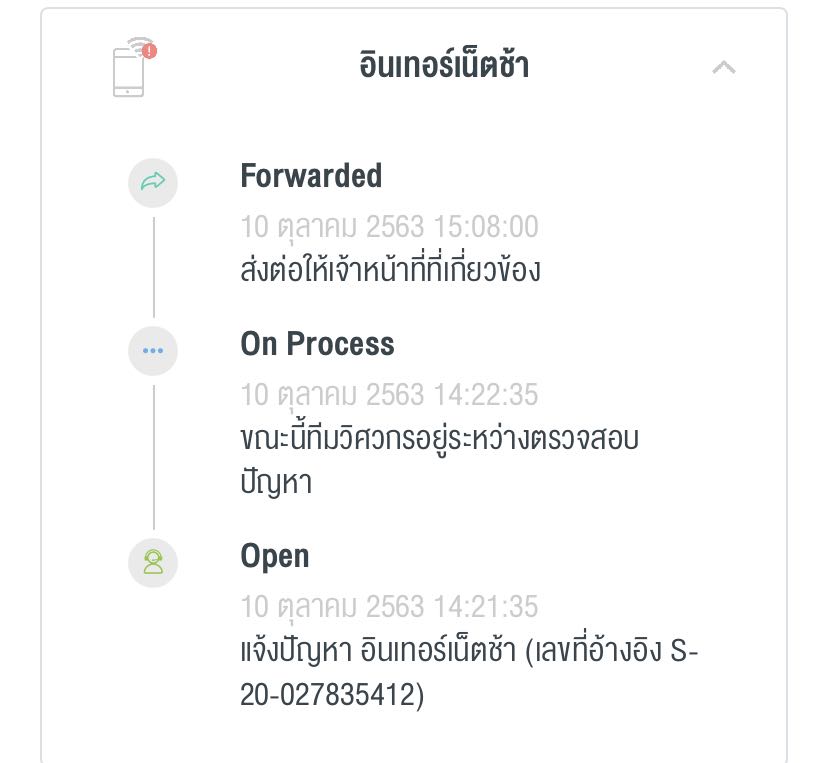Click the timestamp 10 ตุลาคม 2563 14:21:35
The height and width of the screenshot is (763, 828).
click(x=389, y=607)
